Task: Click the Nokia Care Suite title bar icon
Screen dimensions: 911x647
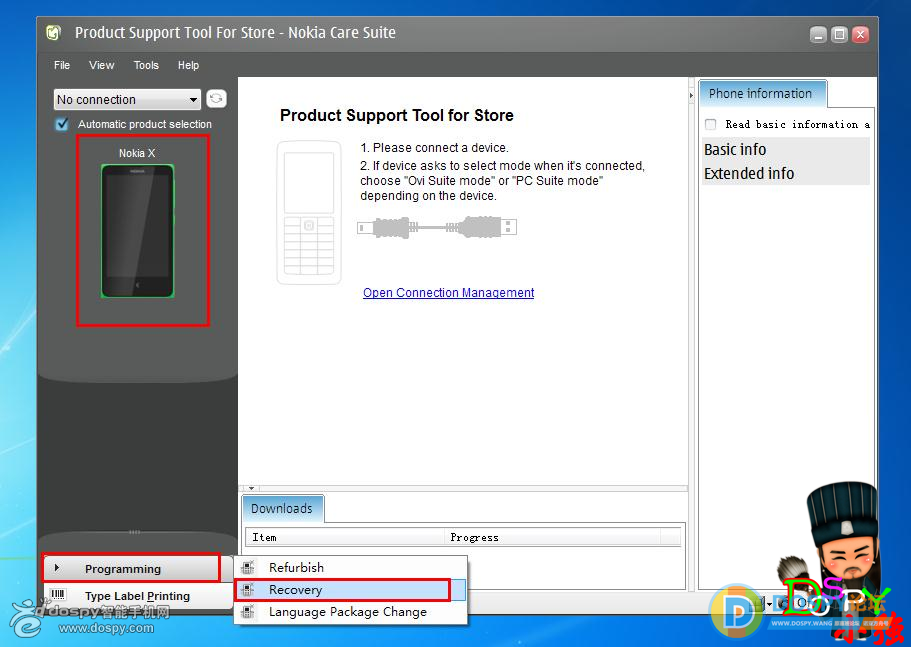Action: [x=53, y=33]
